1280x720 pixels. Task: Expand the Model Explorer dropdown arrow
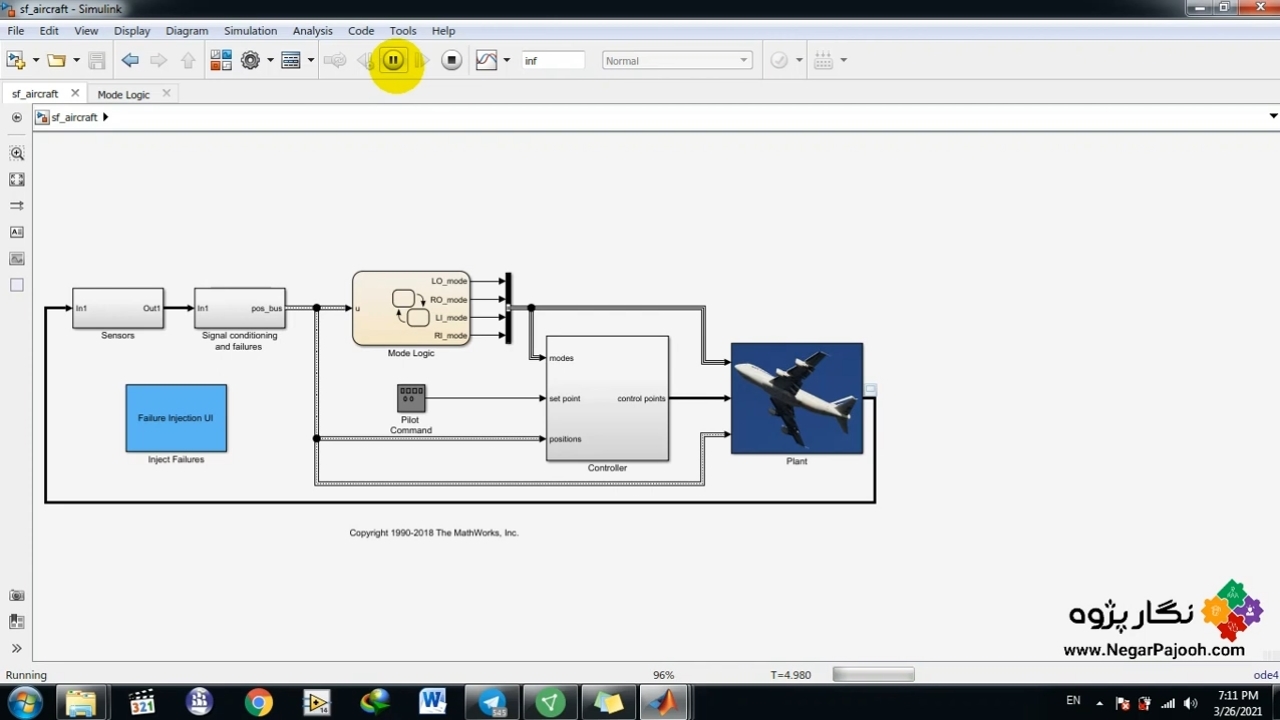pos(310,61)
